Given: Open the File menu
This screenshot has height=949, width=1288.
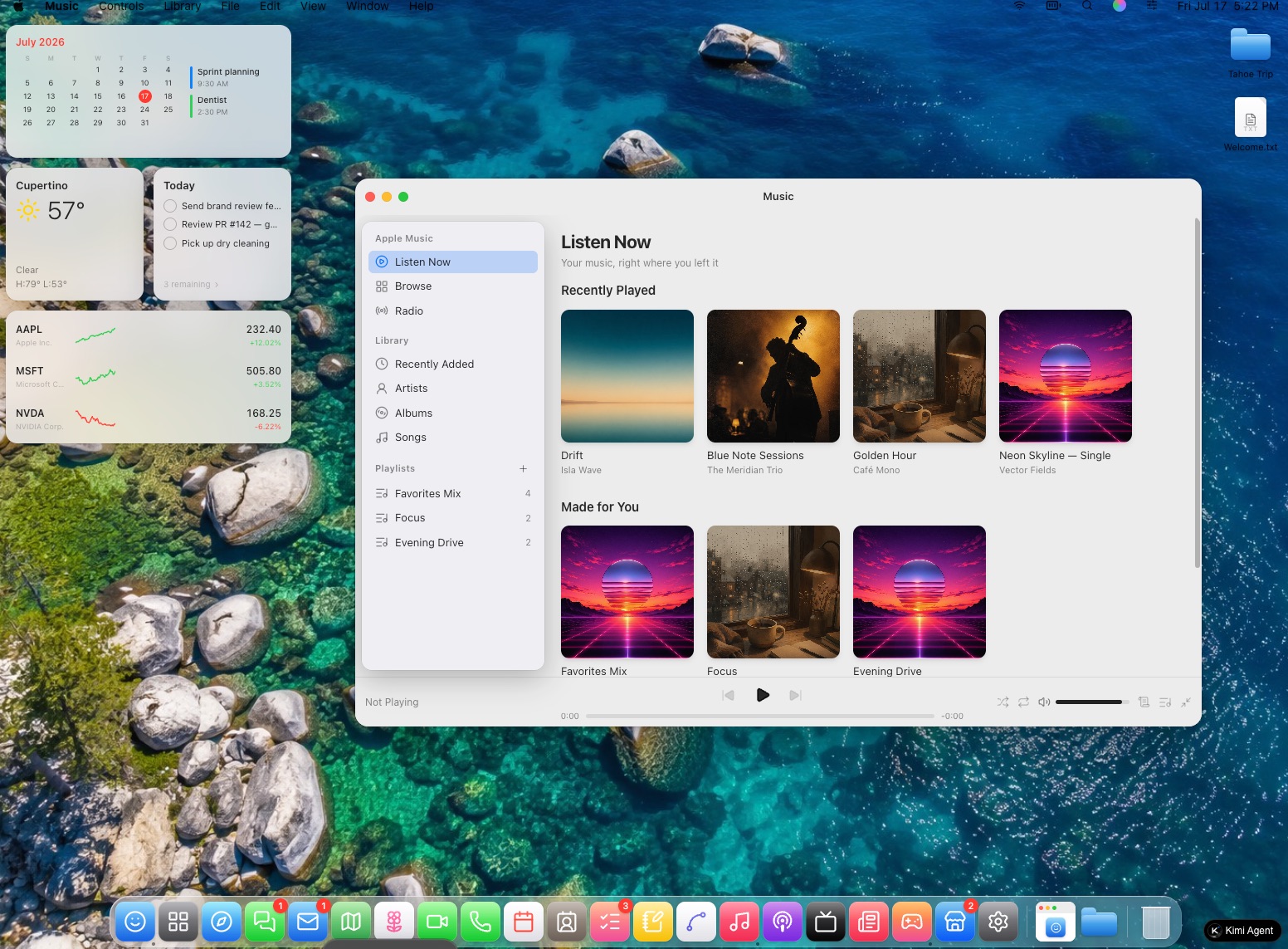Looking at the screenshot, I should [x=230, y=6].
